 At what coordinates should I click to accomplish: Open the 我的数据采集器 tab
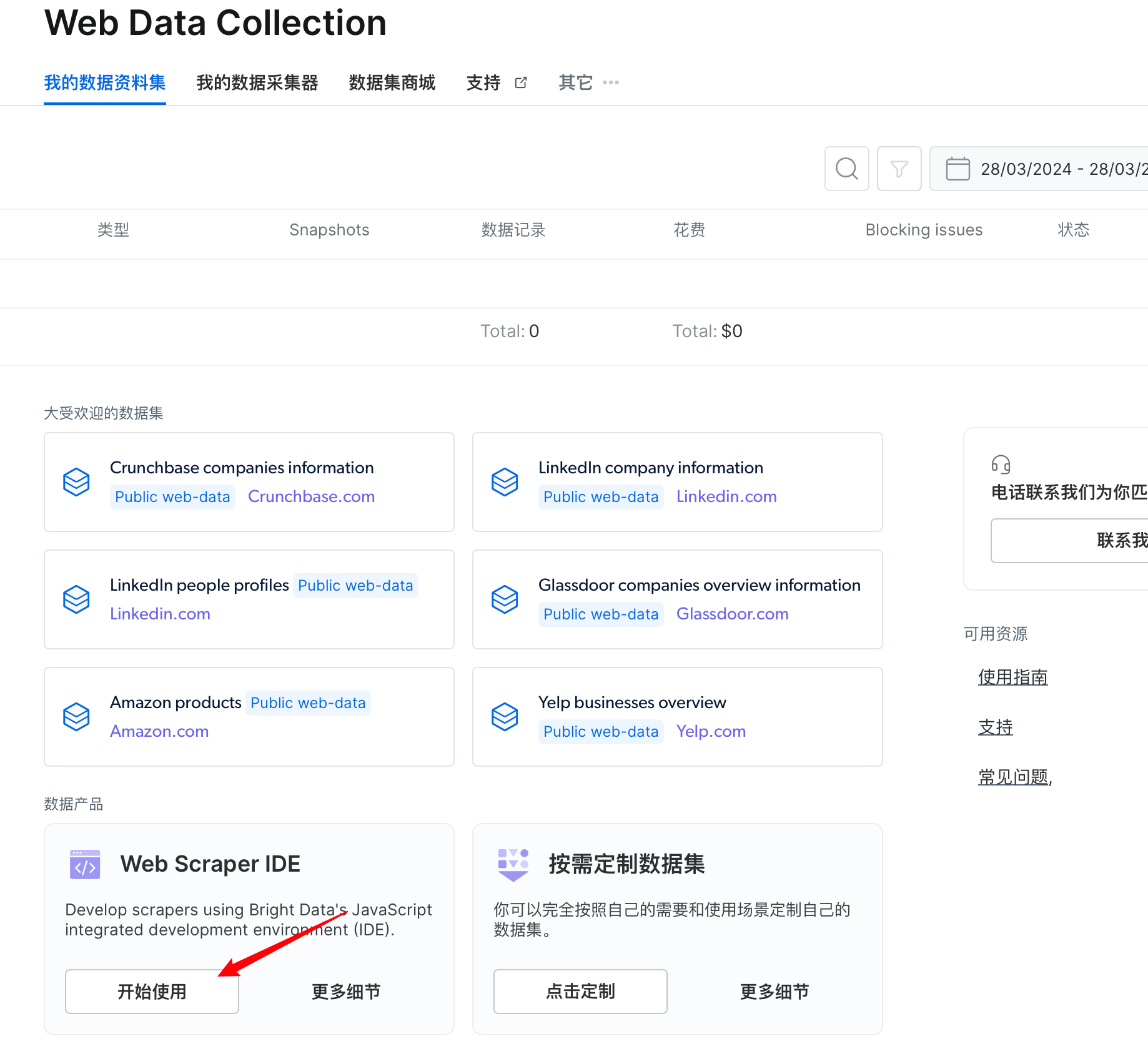(x=257, y=82)
